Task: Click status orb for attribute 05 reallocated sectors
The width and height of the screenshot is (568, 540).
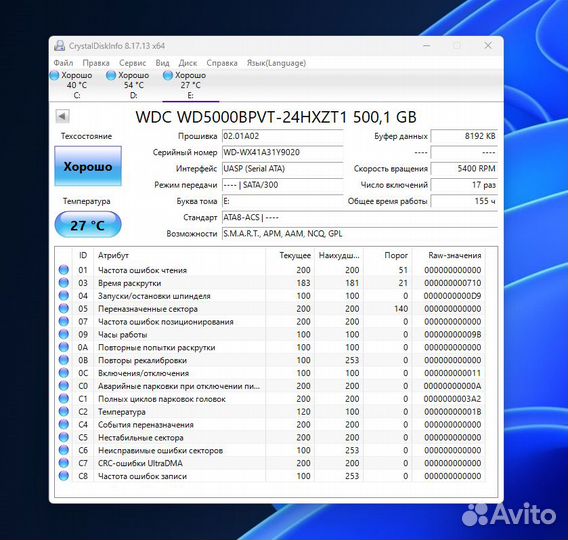Action: pyautogui.click(x=64, y=309)
